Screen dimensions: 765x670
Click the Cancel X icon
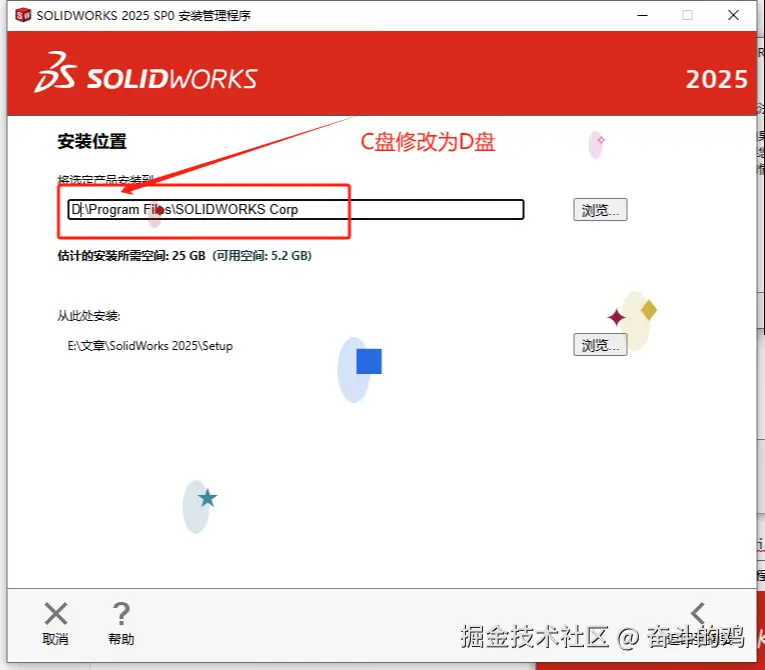click(56, 614)
